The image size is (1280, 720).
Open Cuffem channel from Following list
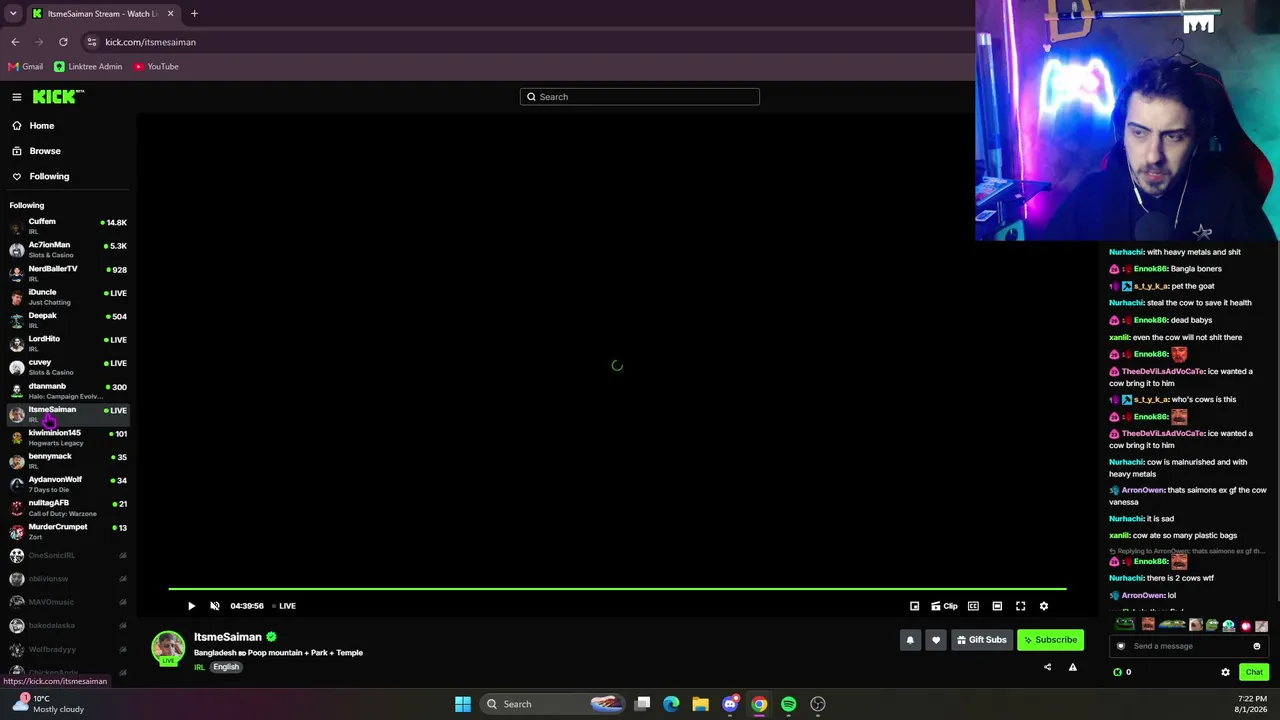click(68, 226)
